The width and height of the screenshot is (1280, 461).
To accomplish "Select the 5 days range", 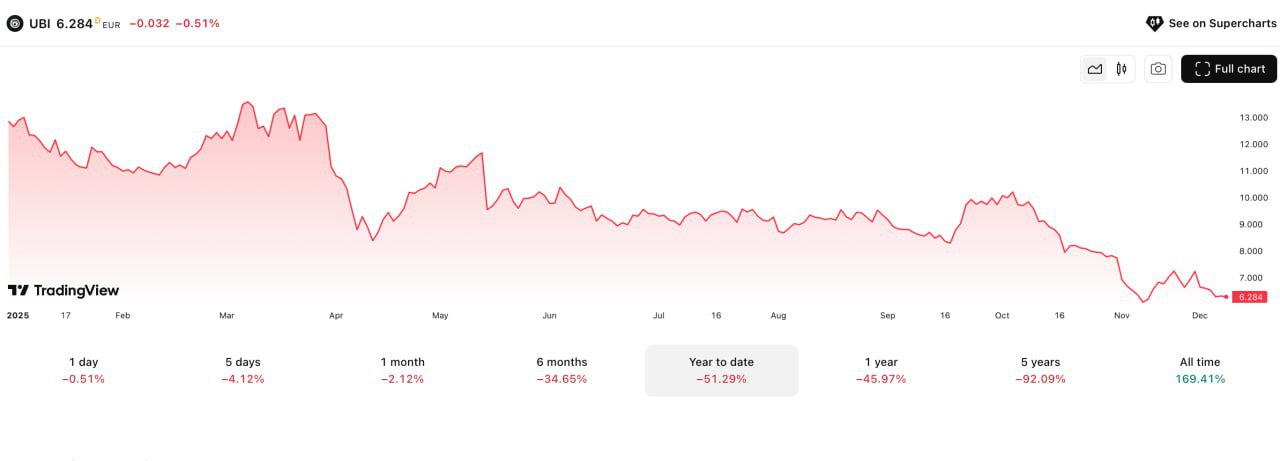I will pos(243,370).
